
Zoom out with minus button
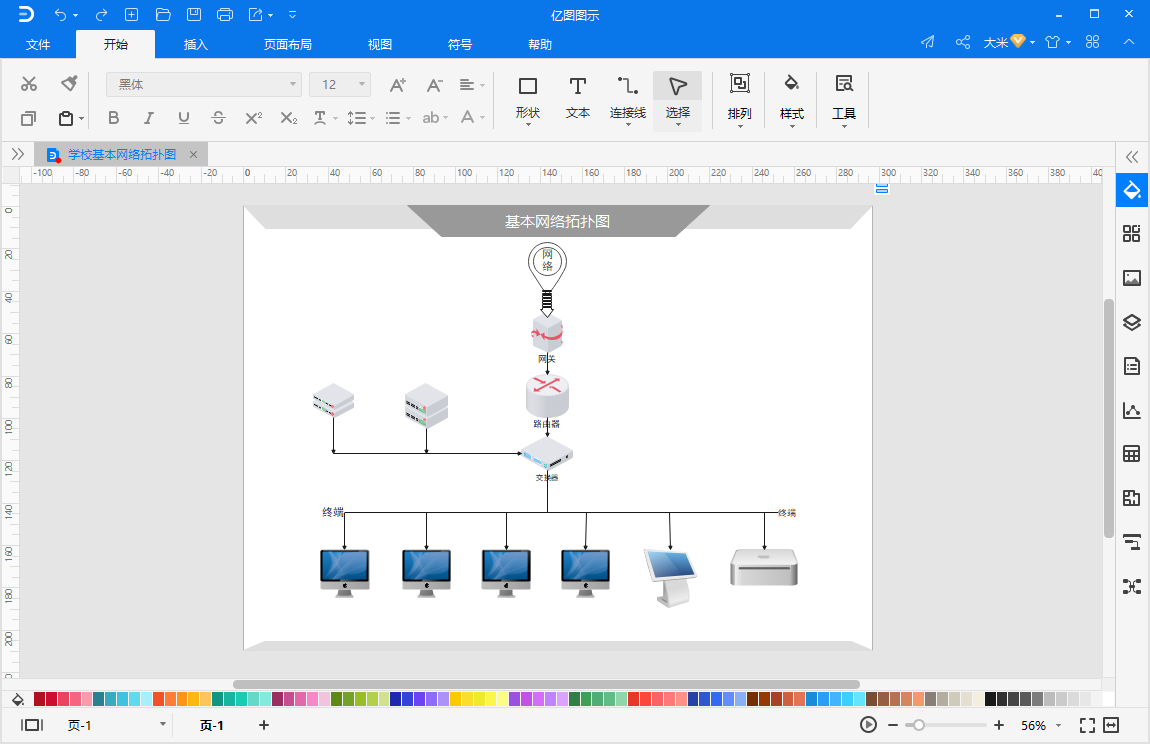(x=893, y=725)
